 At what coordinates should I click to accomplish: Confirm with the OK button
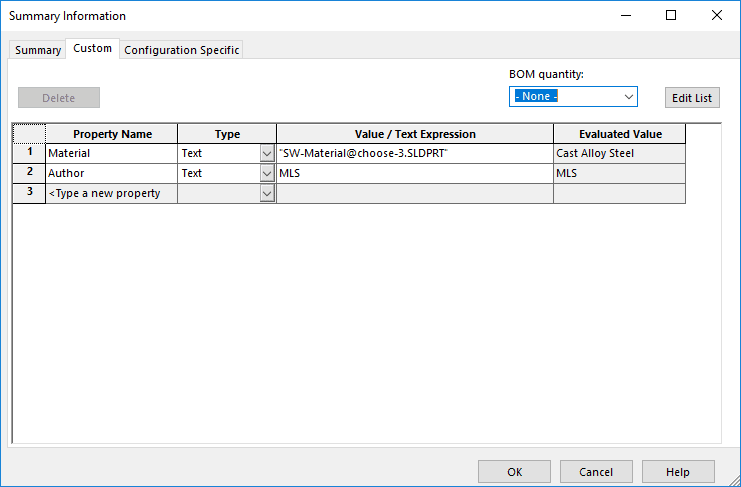(x=514, y=472)
